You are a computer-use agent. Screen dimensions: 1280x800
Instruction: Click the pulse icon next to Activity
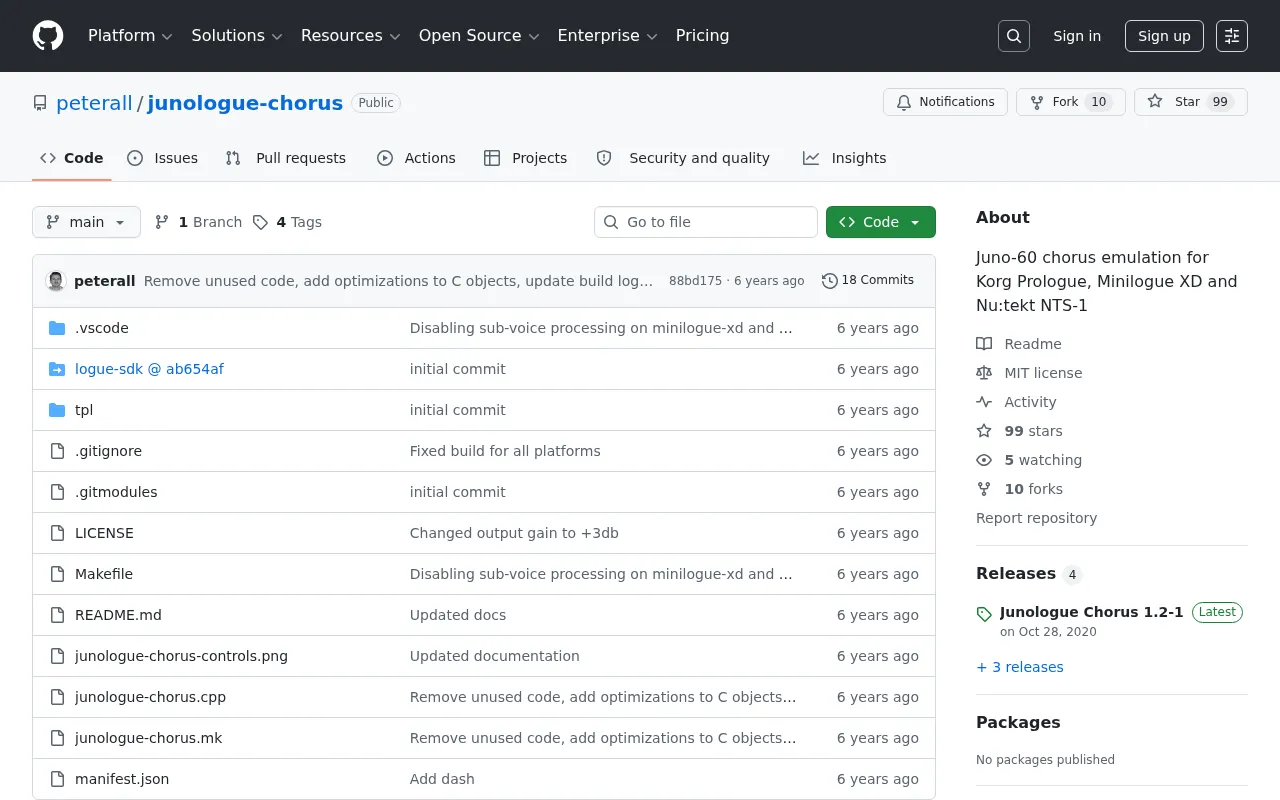point(984,402)
